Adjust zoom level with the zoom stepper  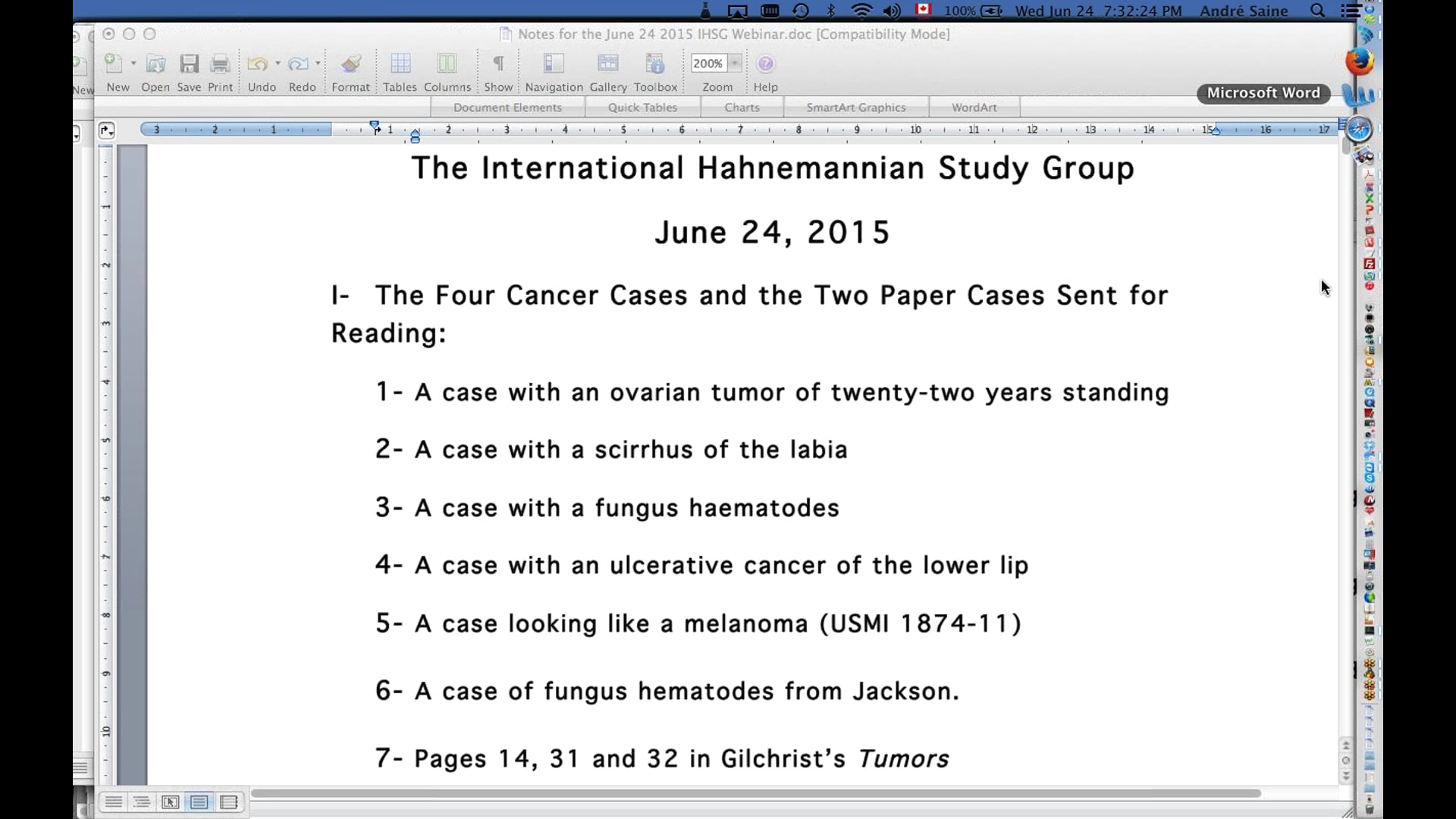coord(736,64)
